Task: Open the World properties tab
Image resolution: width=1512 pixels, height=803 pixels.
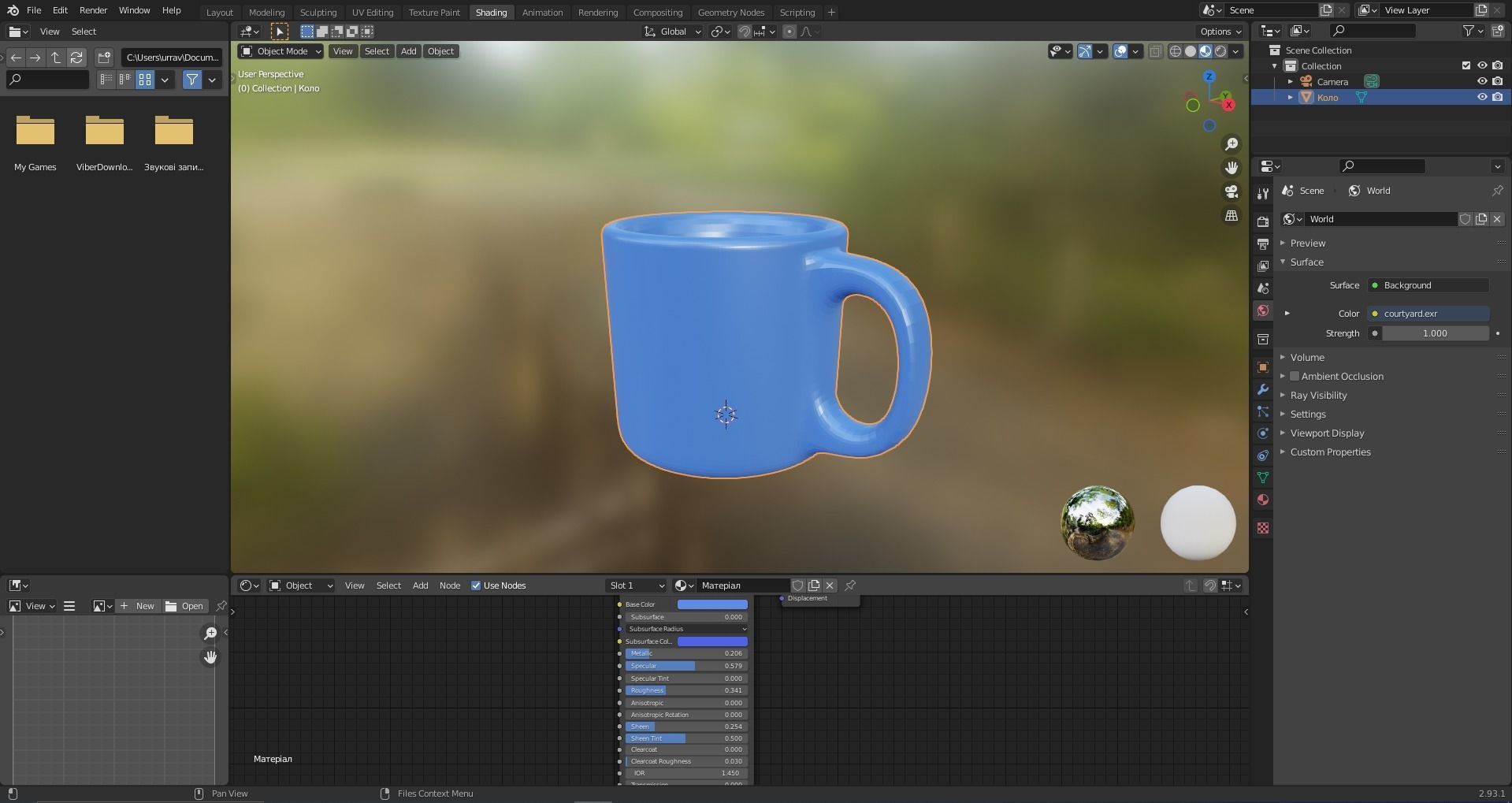Action: point(1263,310)
